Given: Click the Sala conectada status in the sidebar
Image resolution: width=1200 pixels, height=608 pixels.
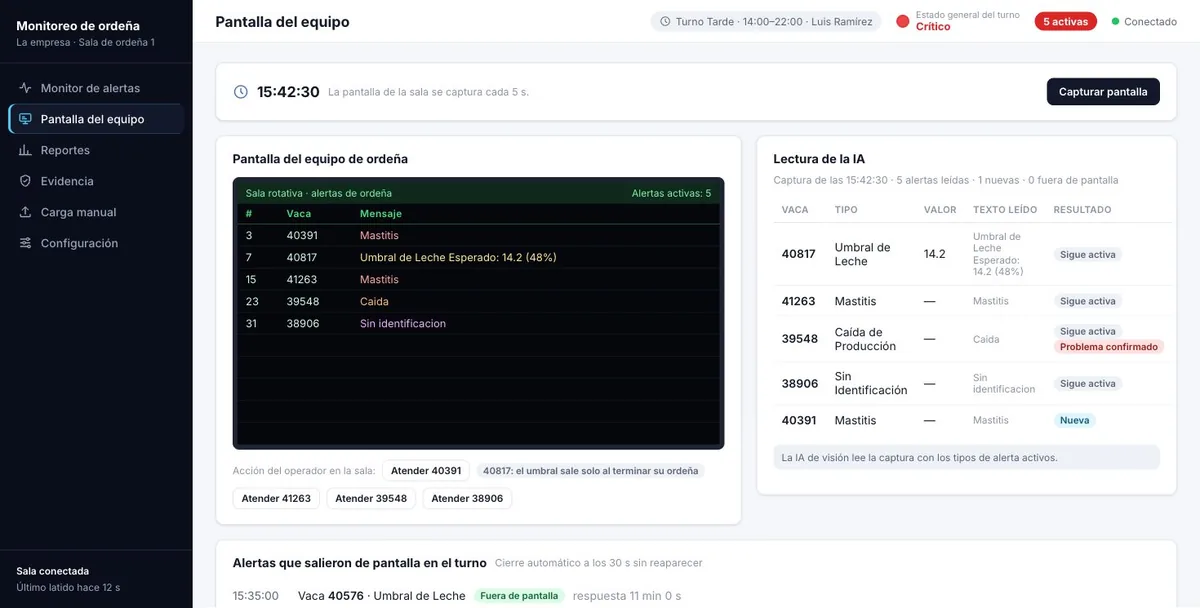Looking at the screenshot, I should click(52, 571).
